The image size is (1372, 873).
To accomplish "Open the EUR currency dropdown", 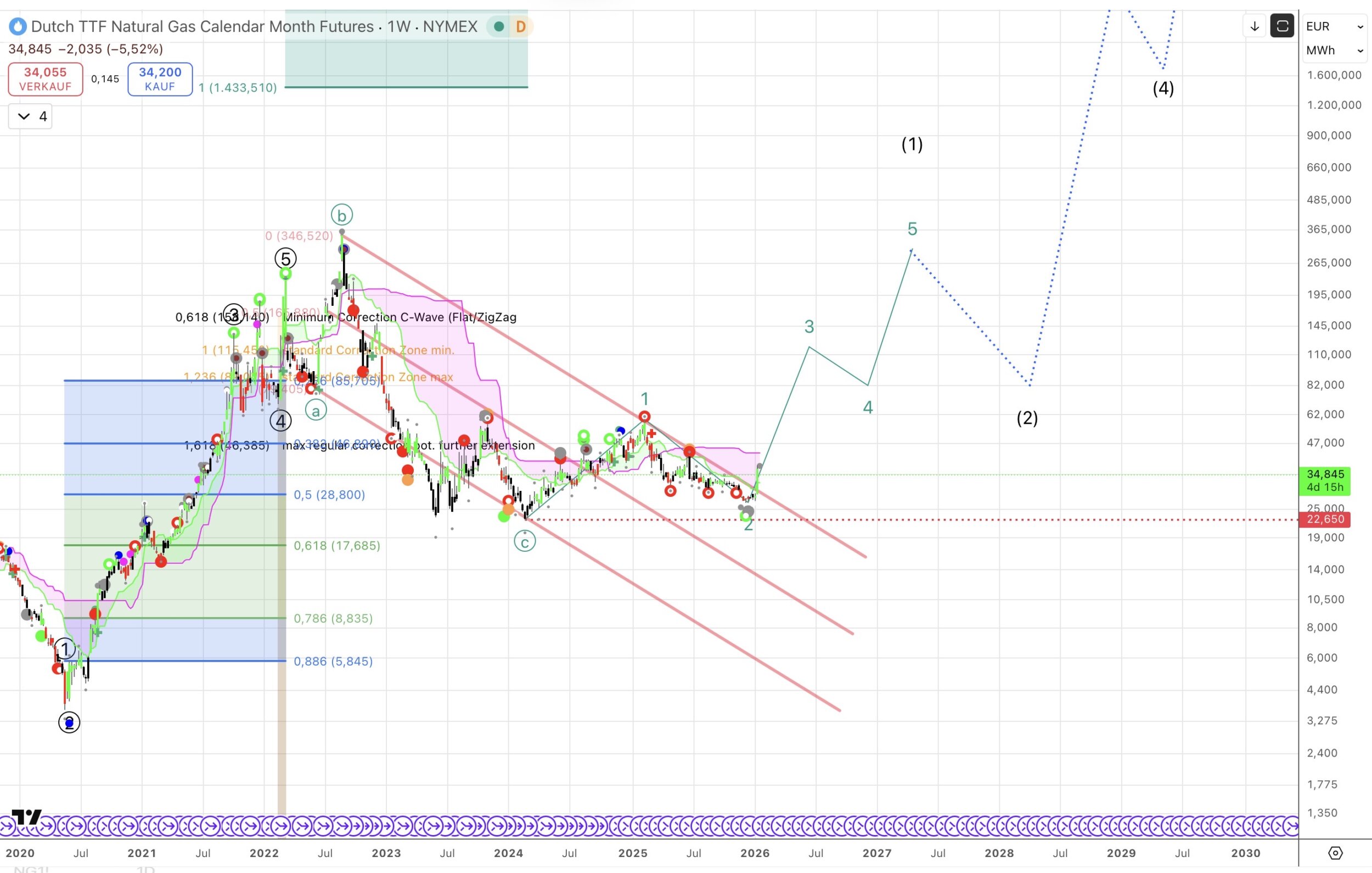I will pos(1334,26).
